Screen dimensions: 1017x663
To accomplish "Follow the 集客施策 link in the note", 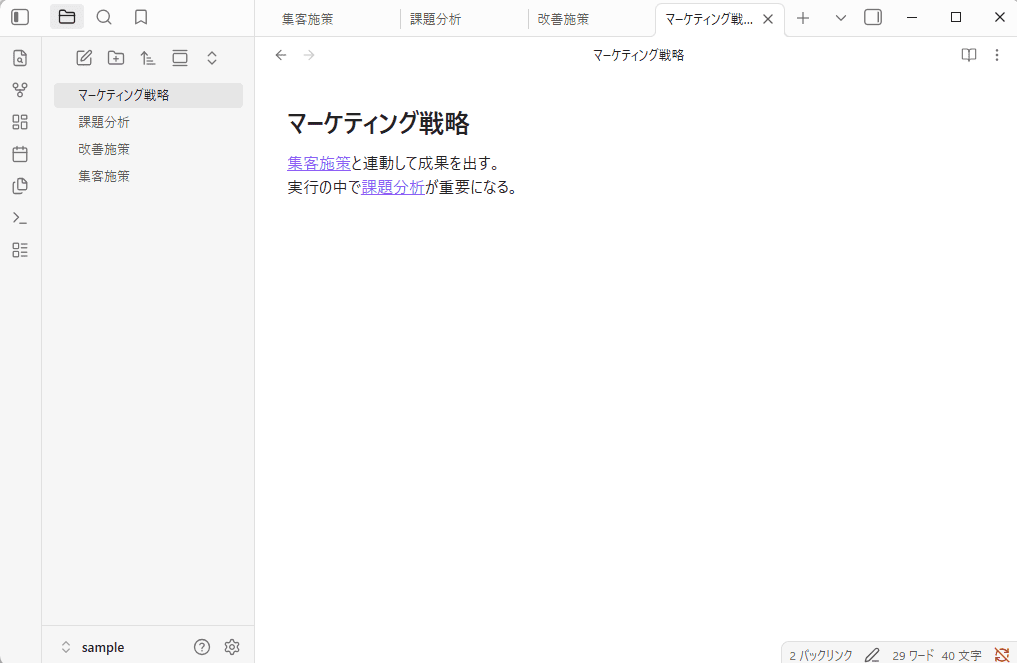I will pyautogui.click(x=318, y=163).
